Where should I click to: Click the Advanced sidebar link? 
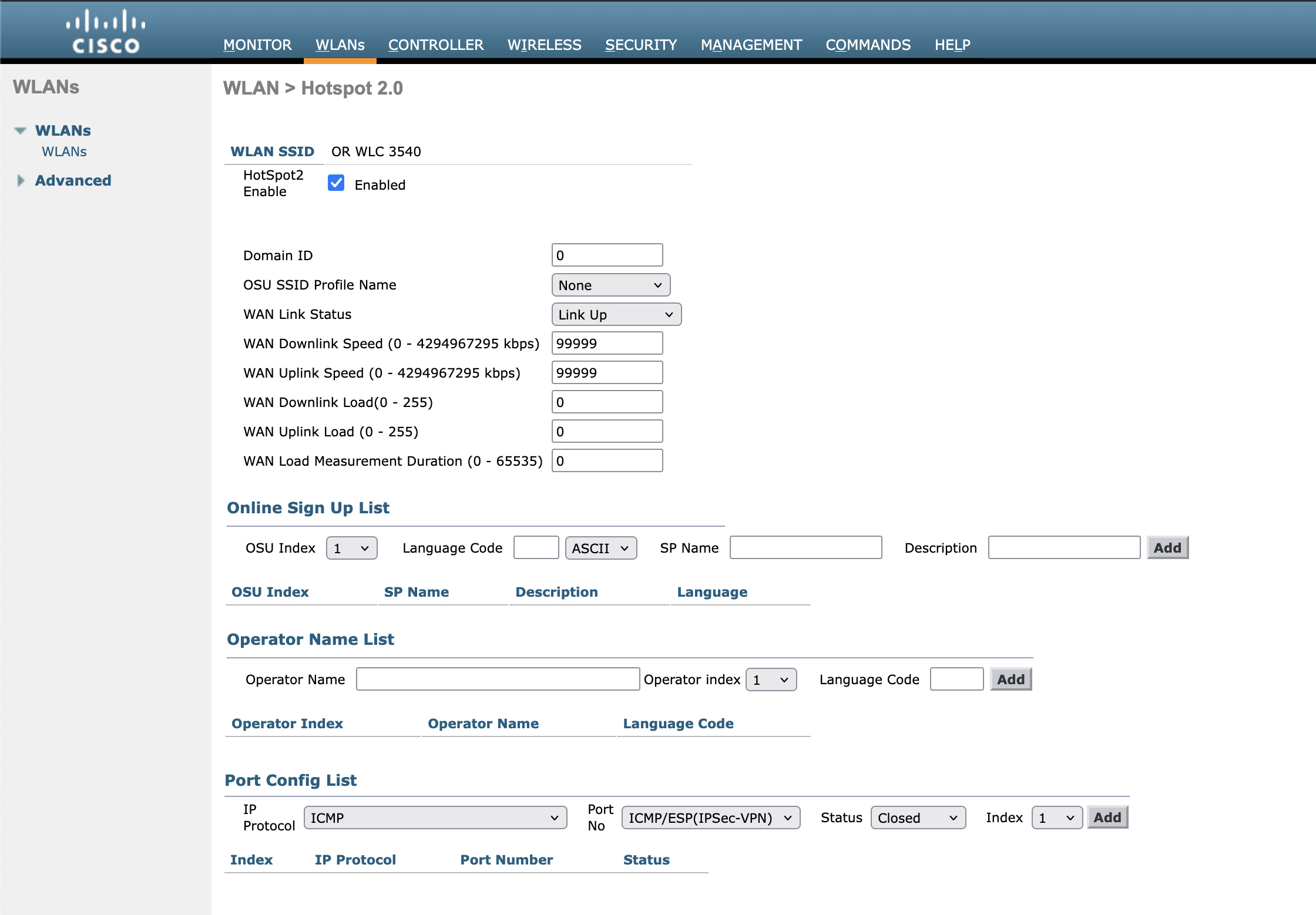73,180
